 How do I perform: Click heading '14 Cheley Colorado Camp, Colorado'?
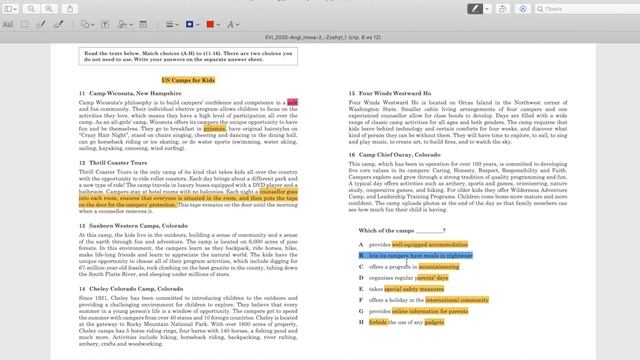(x=131, y=289)
